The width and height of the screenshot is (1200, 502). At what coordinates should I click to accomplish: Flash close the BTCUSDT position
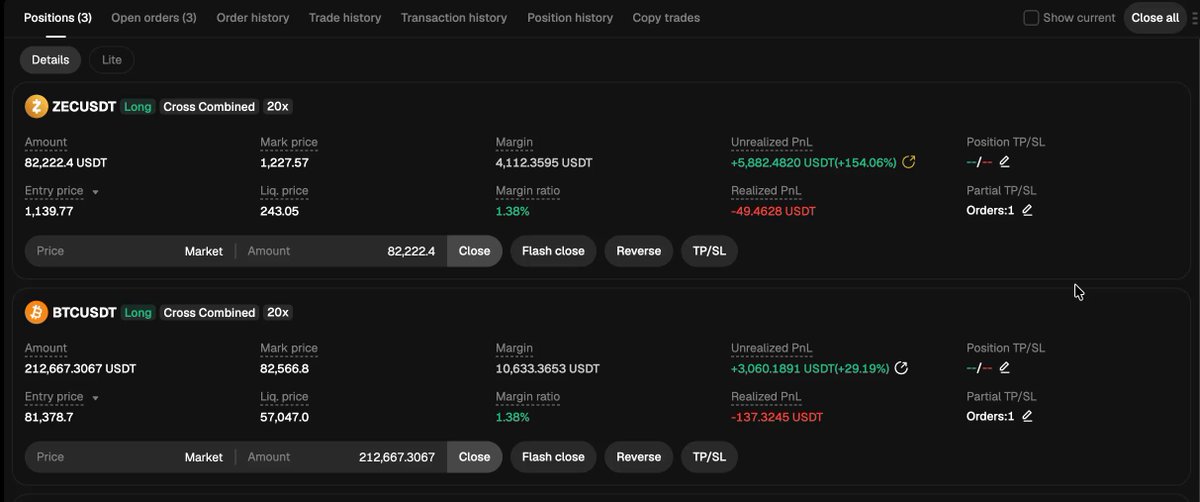(553, 457)
